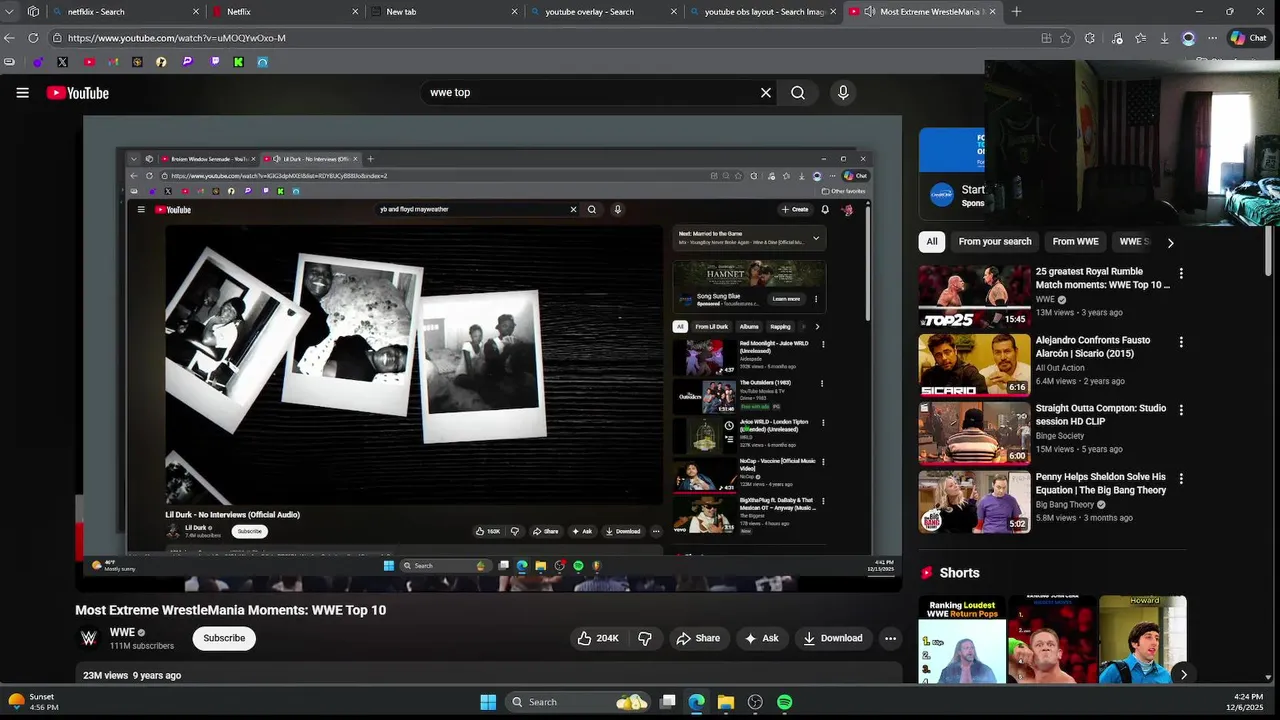The image size is (1280, 720).
Task: Open the WWE channel avatar
Action: click(89, 638)
